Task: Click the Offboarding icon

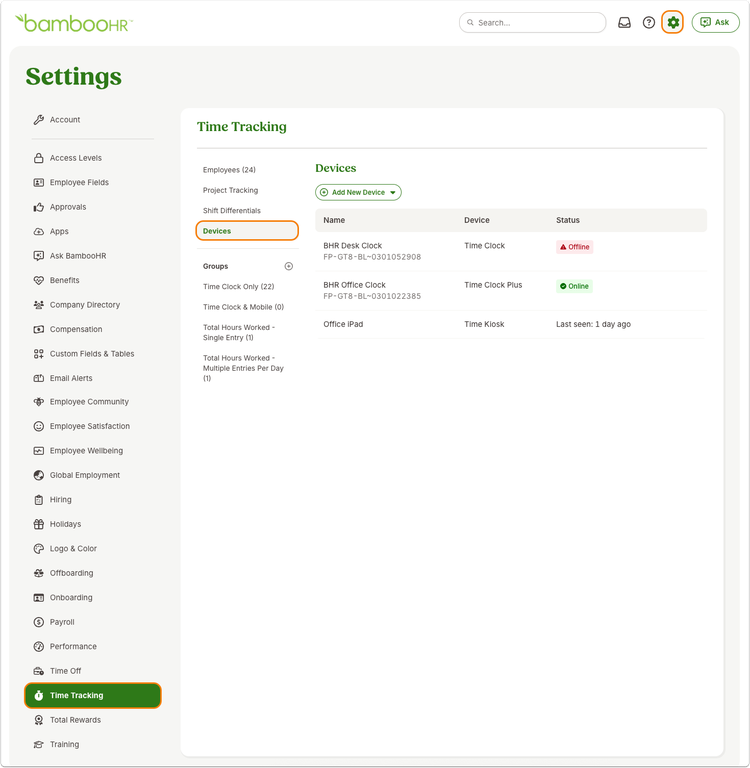Action: coord(39,573)
